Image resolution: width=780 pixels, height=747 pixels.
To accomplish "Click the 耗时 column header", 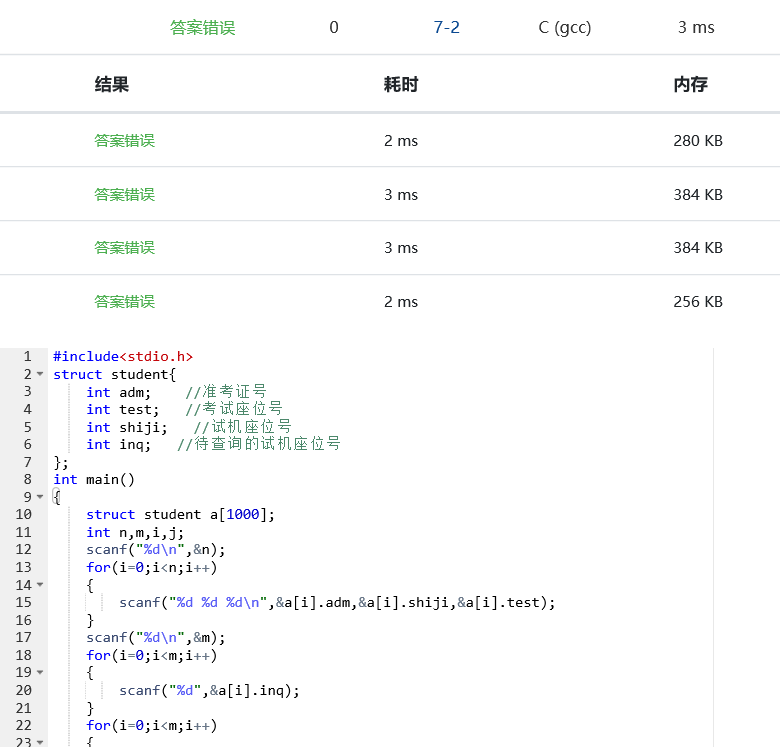I will tap(401, 84).
